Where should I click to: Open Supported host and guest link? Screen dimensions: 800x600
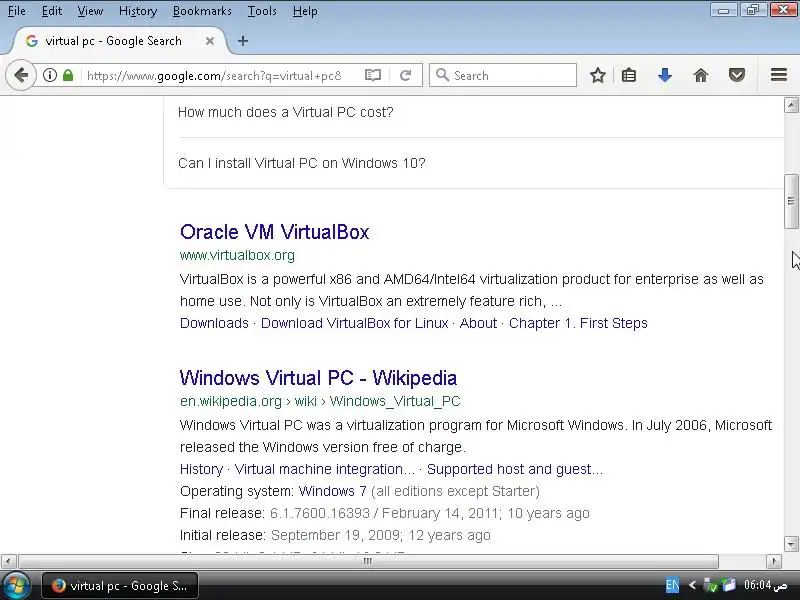[x=515, y=469]
